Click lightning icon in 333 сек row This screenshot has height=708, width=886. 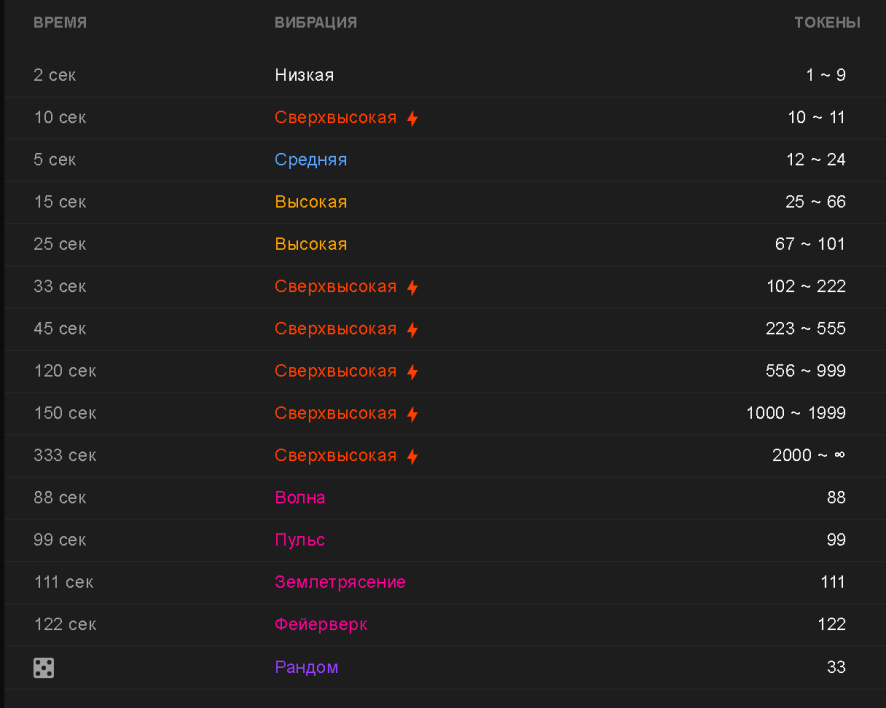click(x=412, y=456)
